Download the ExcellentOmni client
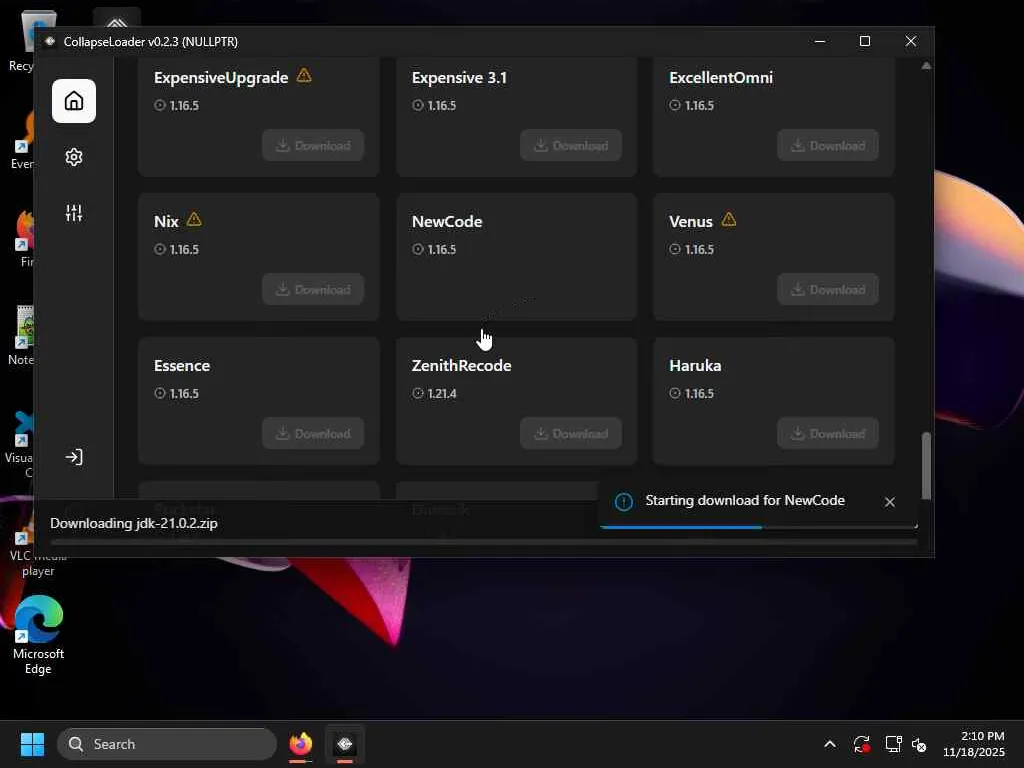1024x768 pixels. click(827, 145)
